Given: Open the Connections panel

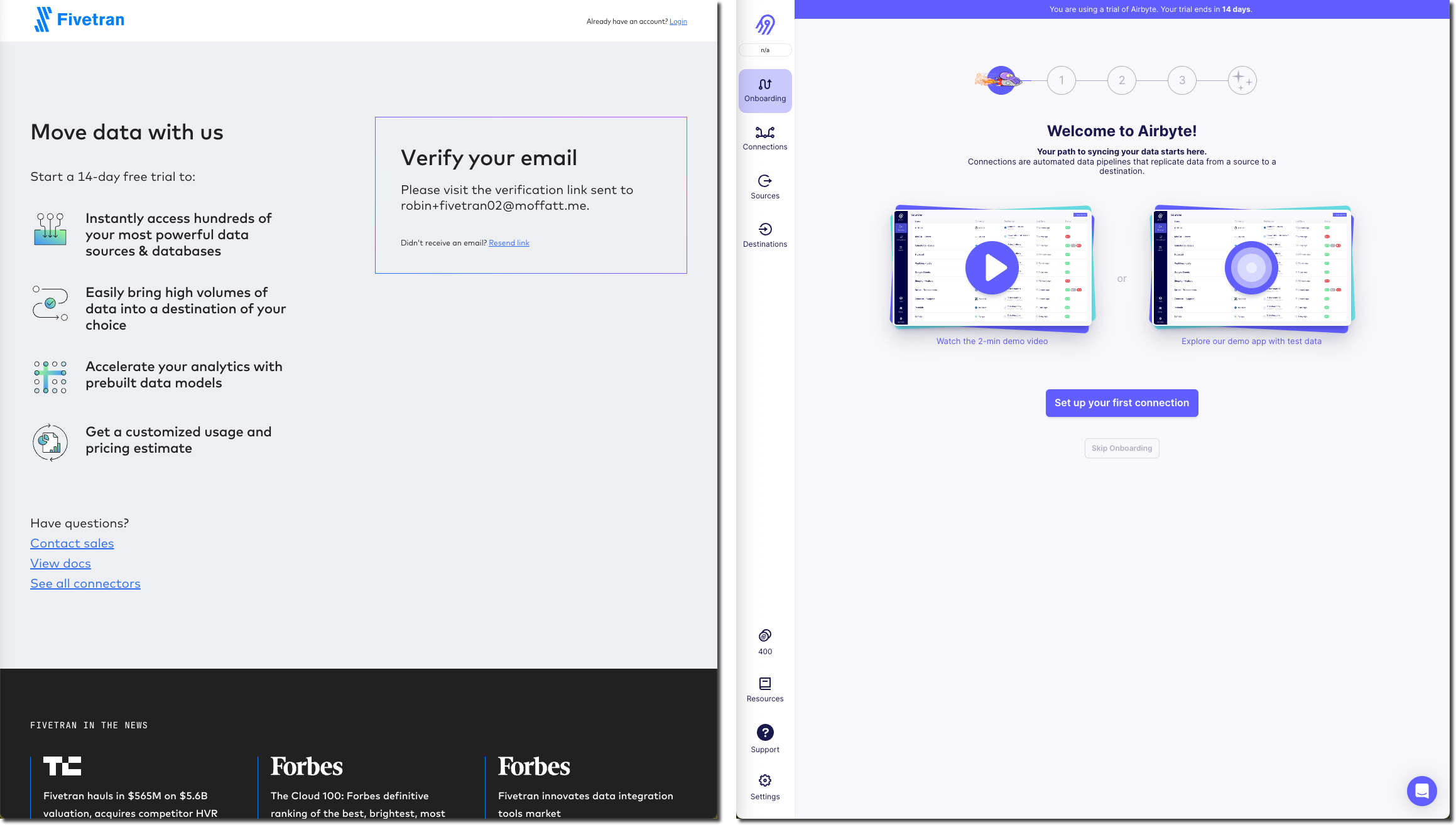Looking at the screenshot, I should pos(765,138).
